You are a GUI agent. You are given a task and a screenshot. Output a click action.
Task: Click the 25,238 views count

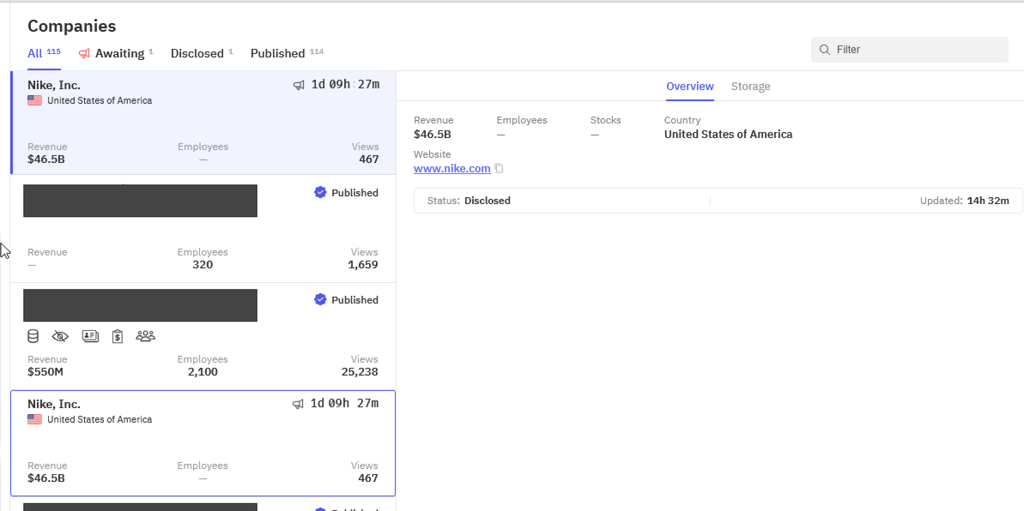point(360,372)
